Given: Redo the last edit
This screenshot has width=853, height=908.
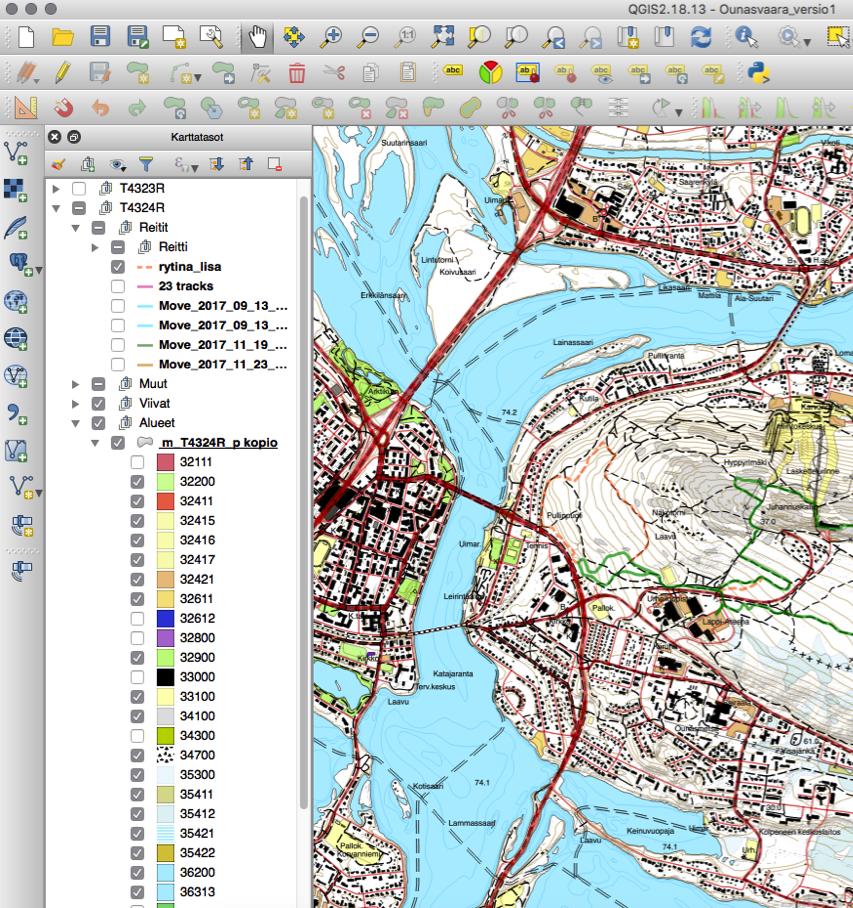Looking at the screenshot, I should coord(137,108).
